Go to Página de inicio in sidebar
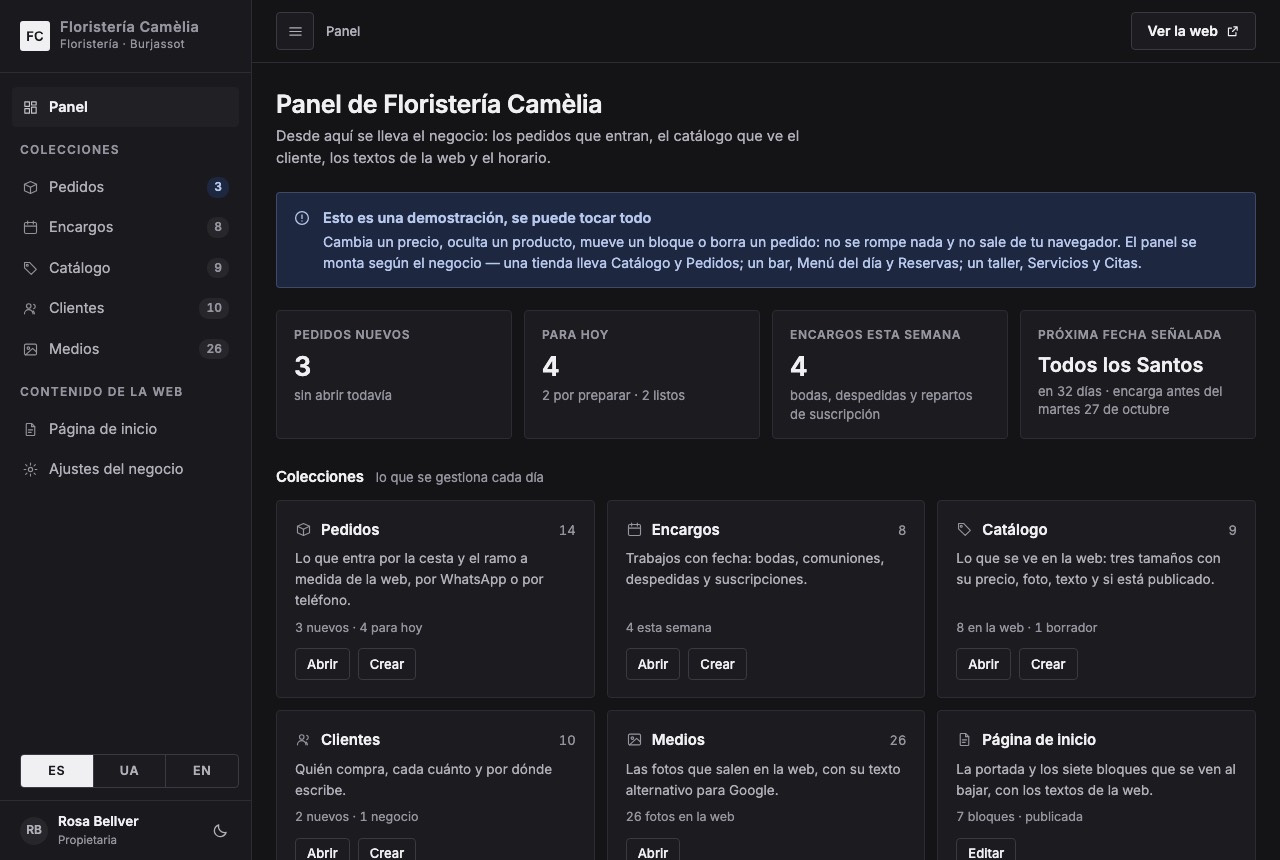The width and height of the screenshot is (1280, 860). [125, 429]
